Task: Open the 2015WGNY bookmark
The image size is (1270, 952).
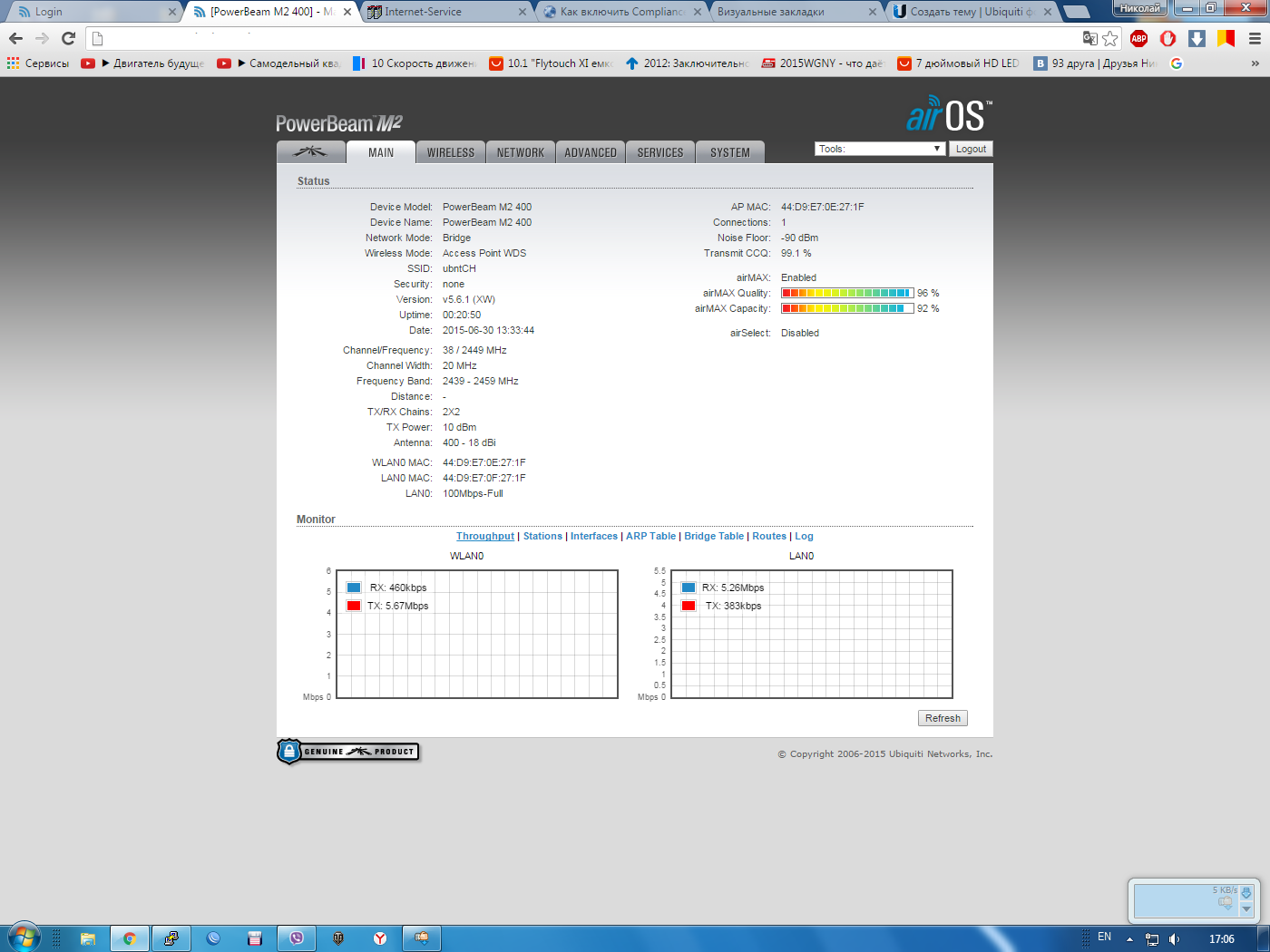Action: pyautogui.click(x=822, y=63)
